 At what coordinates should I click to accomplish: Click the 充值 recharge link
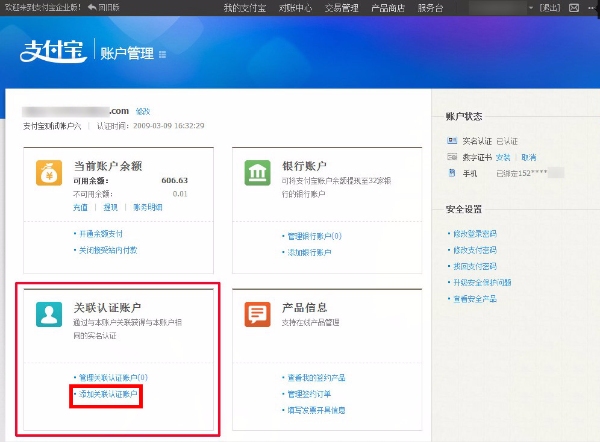point(80,207)
